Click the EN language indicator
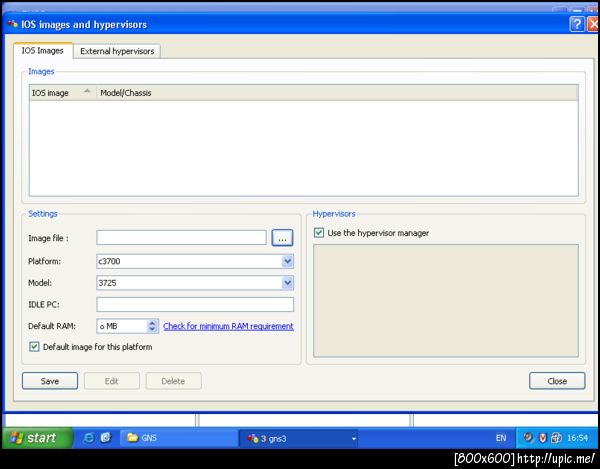The image size is (600, 469). tap(501, 438)
